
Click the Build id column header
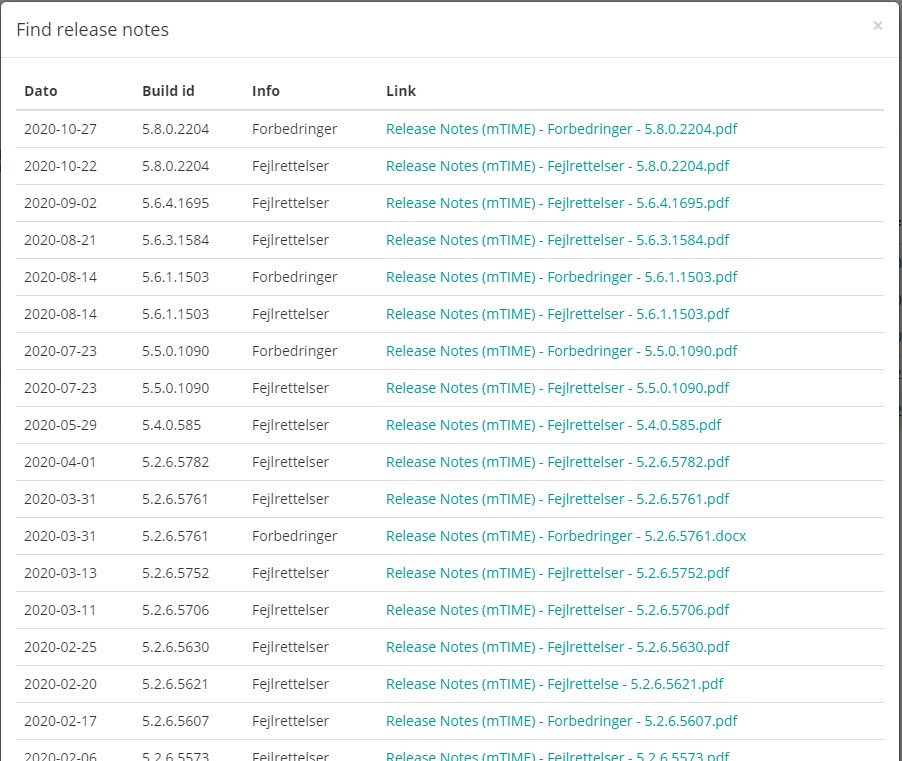[168, 91]
